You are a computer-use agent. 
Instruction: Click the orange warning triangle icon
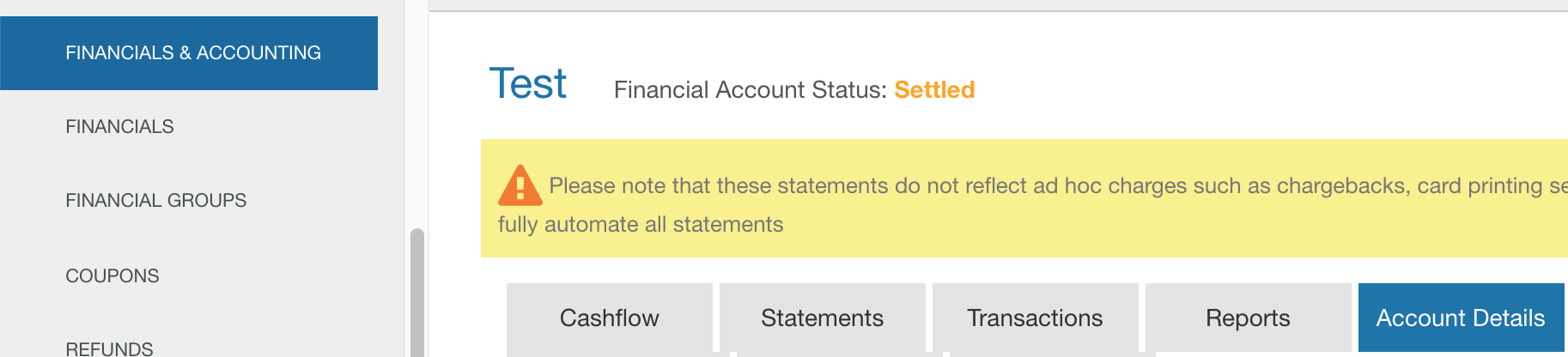tap(520, 185)
